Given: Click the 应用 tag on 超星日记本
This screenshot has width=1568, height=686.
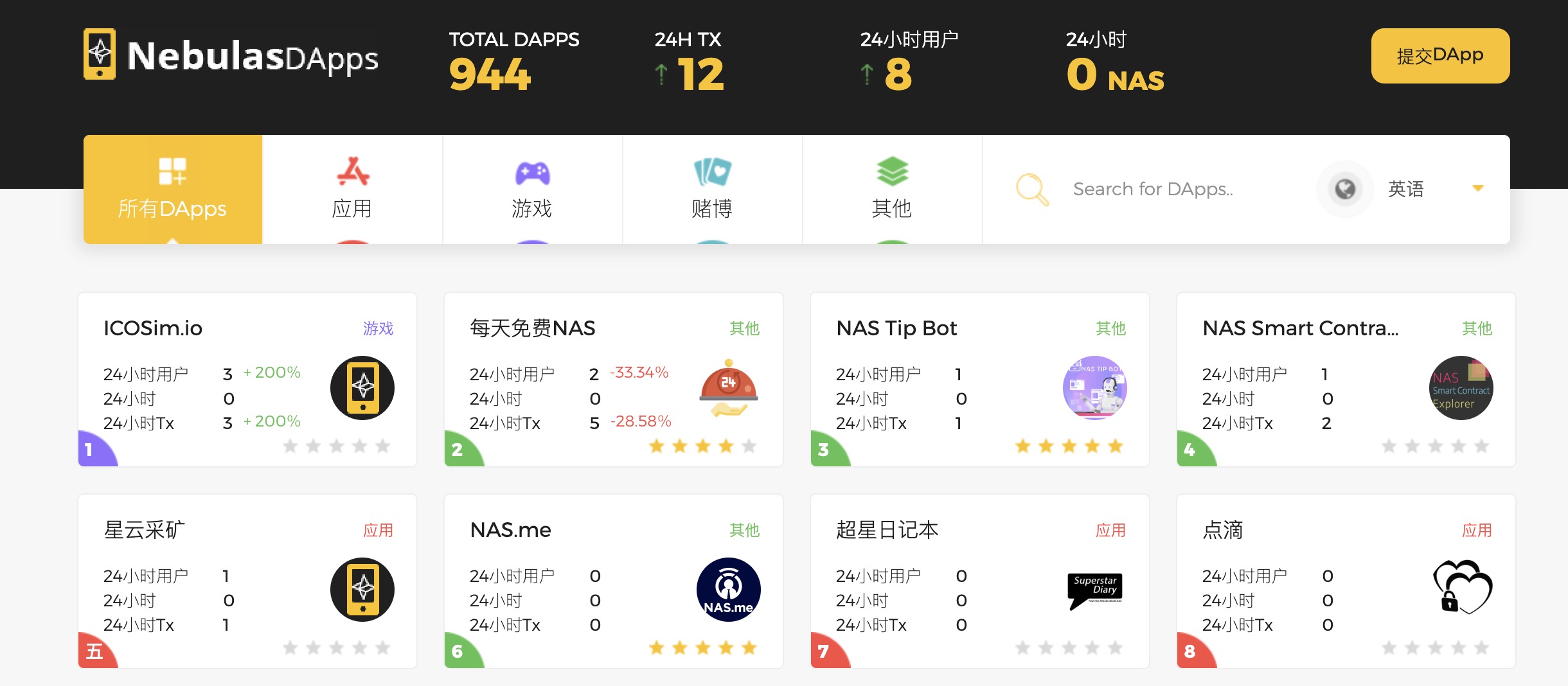Looking at the screenshot, I should (1110, 531).
